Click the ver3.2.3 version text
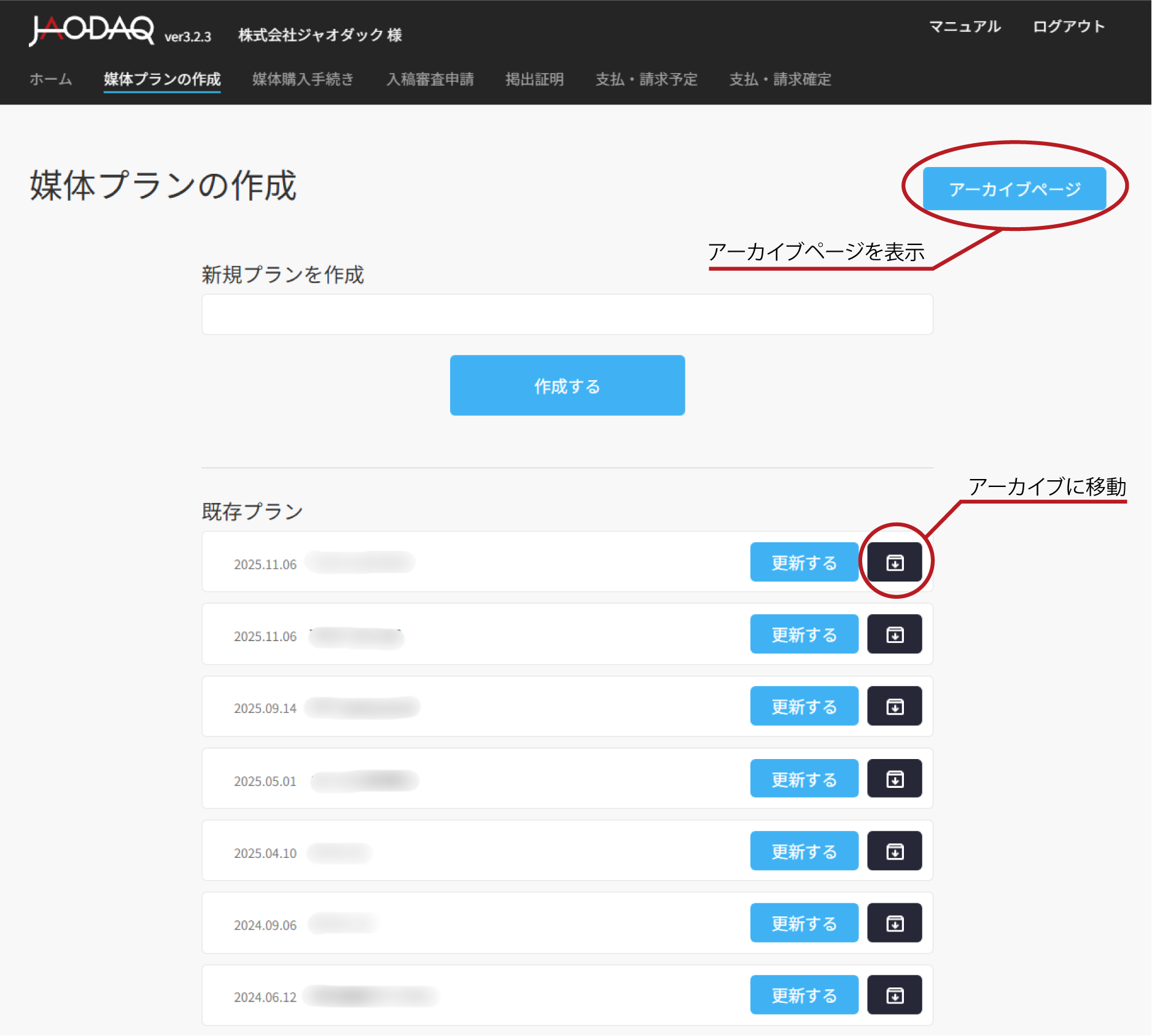The height and width of the screenshot is (1036, 1152). tap(187, 37)
